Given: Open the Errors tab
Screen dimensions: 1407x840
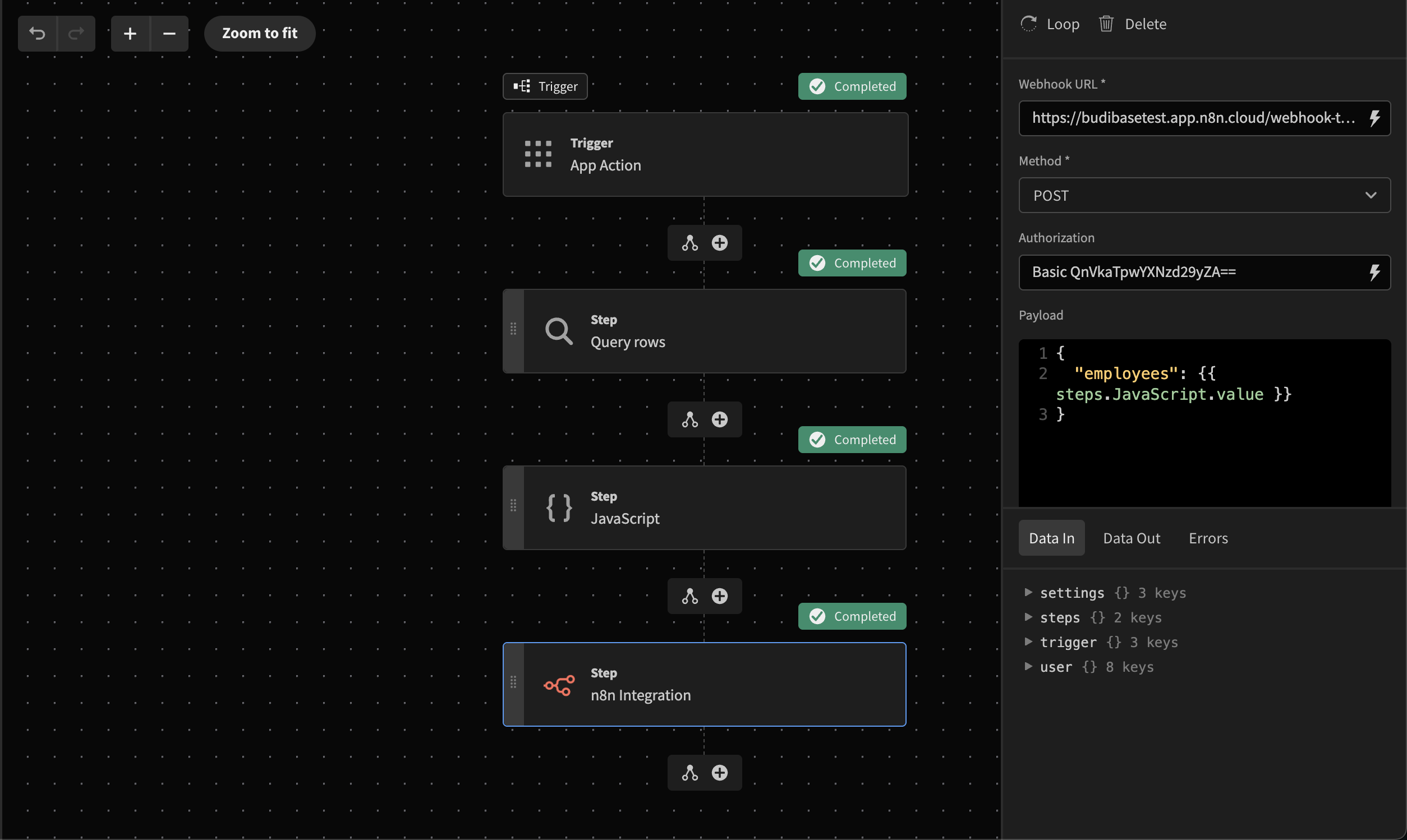Looking at the screenshot, I should 1208,538.
